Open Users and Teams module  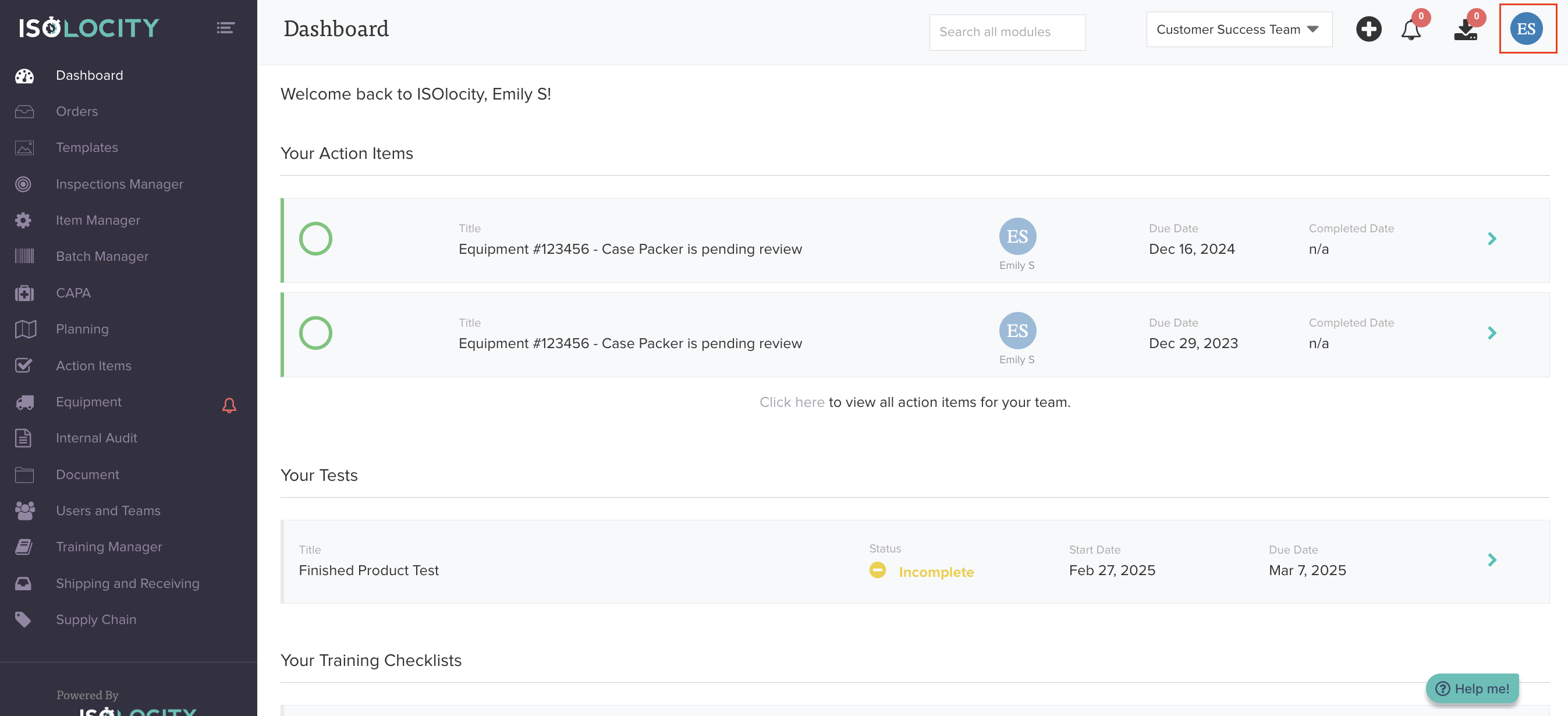(108, 510)
